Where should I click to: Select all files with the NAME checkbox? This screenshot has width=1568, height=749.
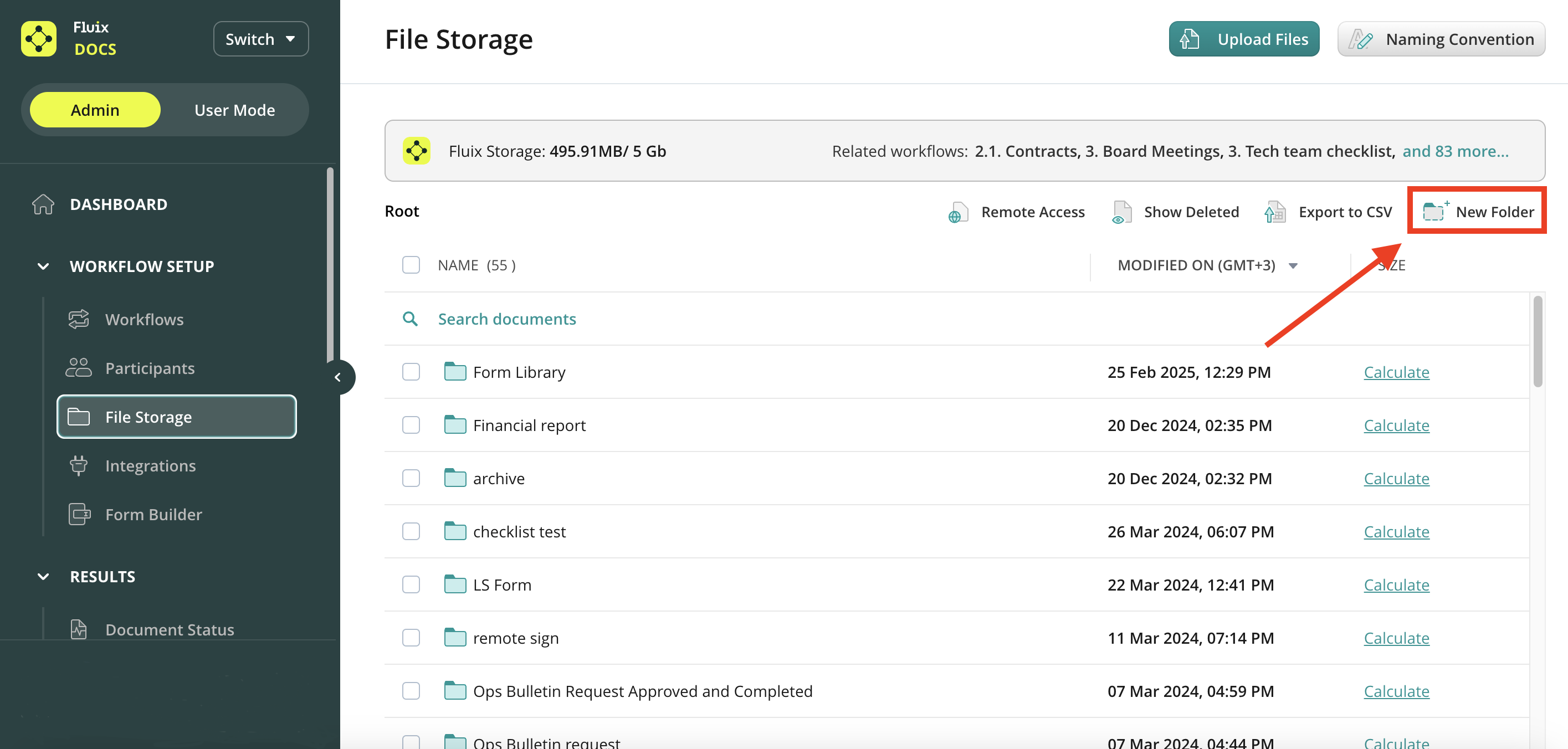[411, 265]
